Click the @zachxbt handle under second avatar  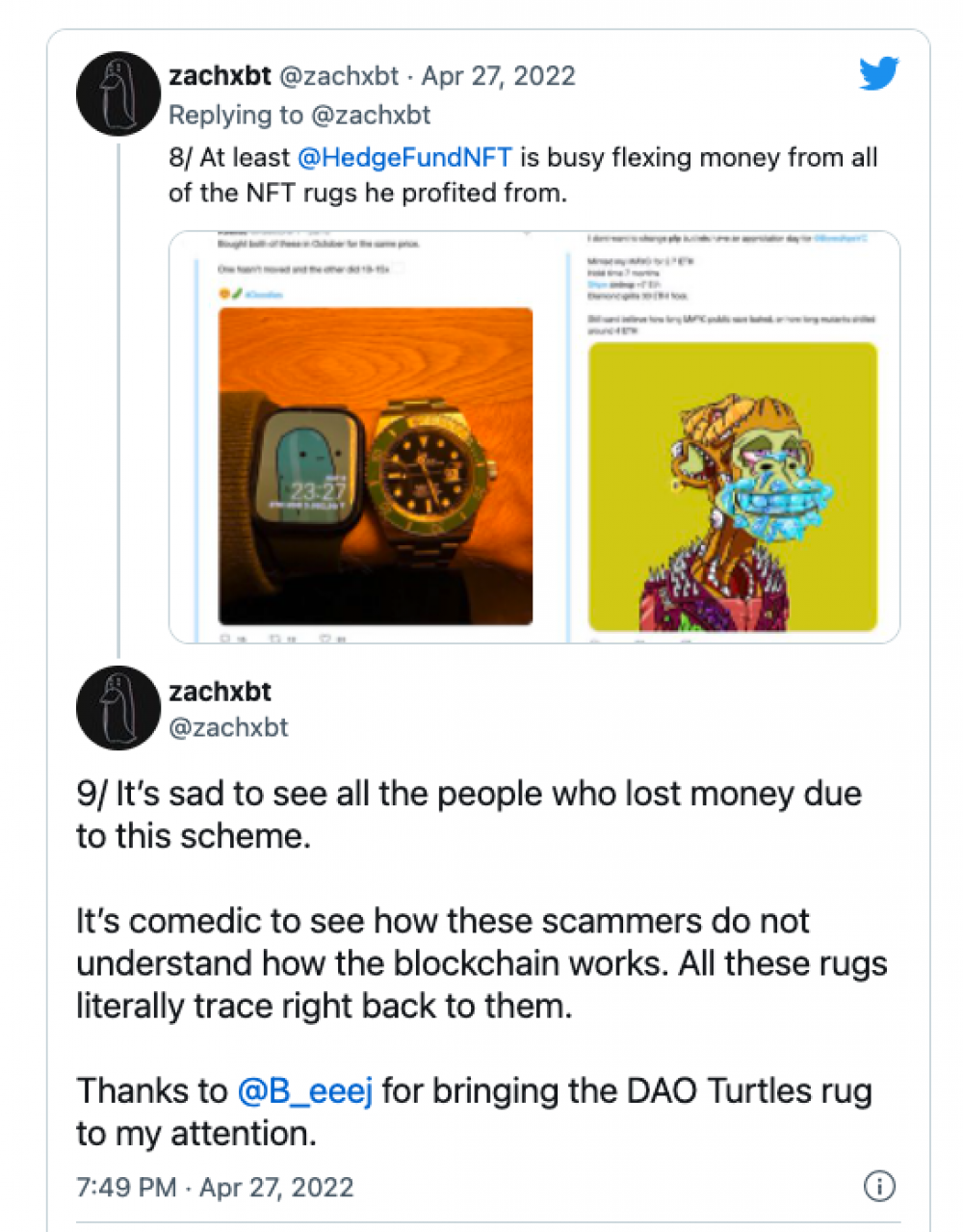[x=228, y=727]
